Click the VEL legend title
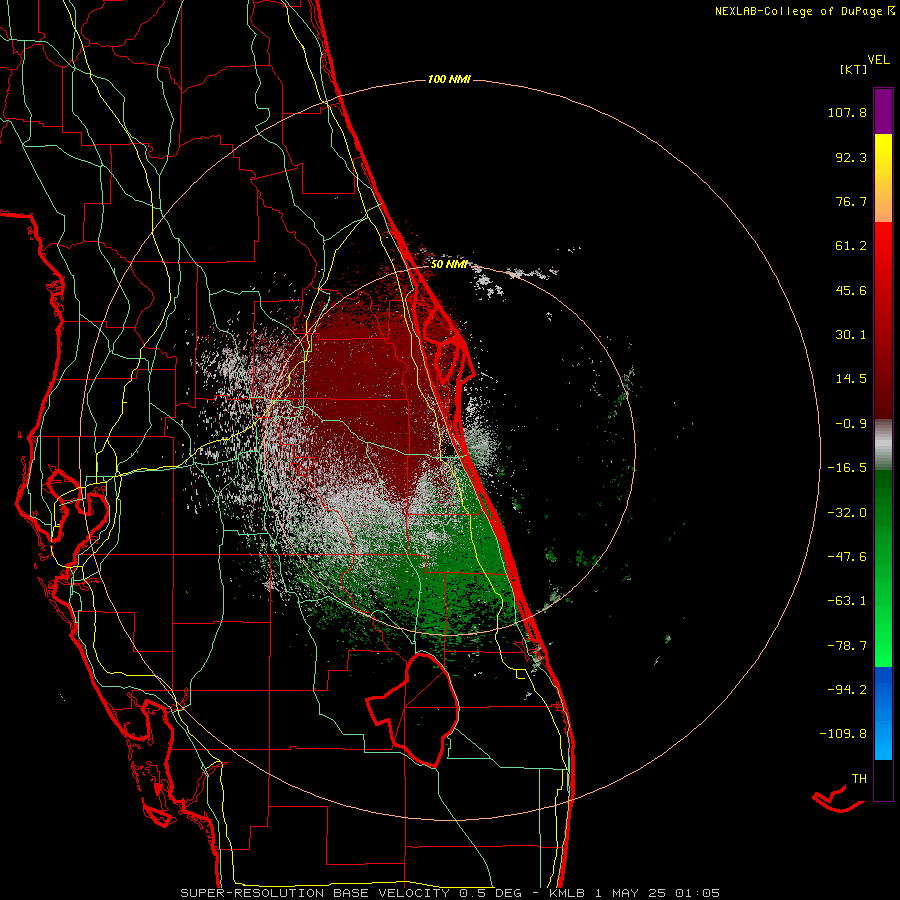 (x=878, y=60)
